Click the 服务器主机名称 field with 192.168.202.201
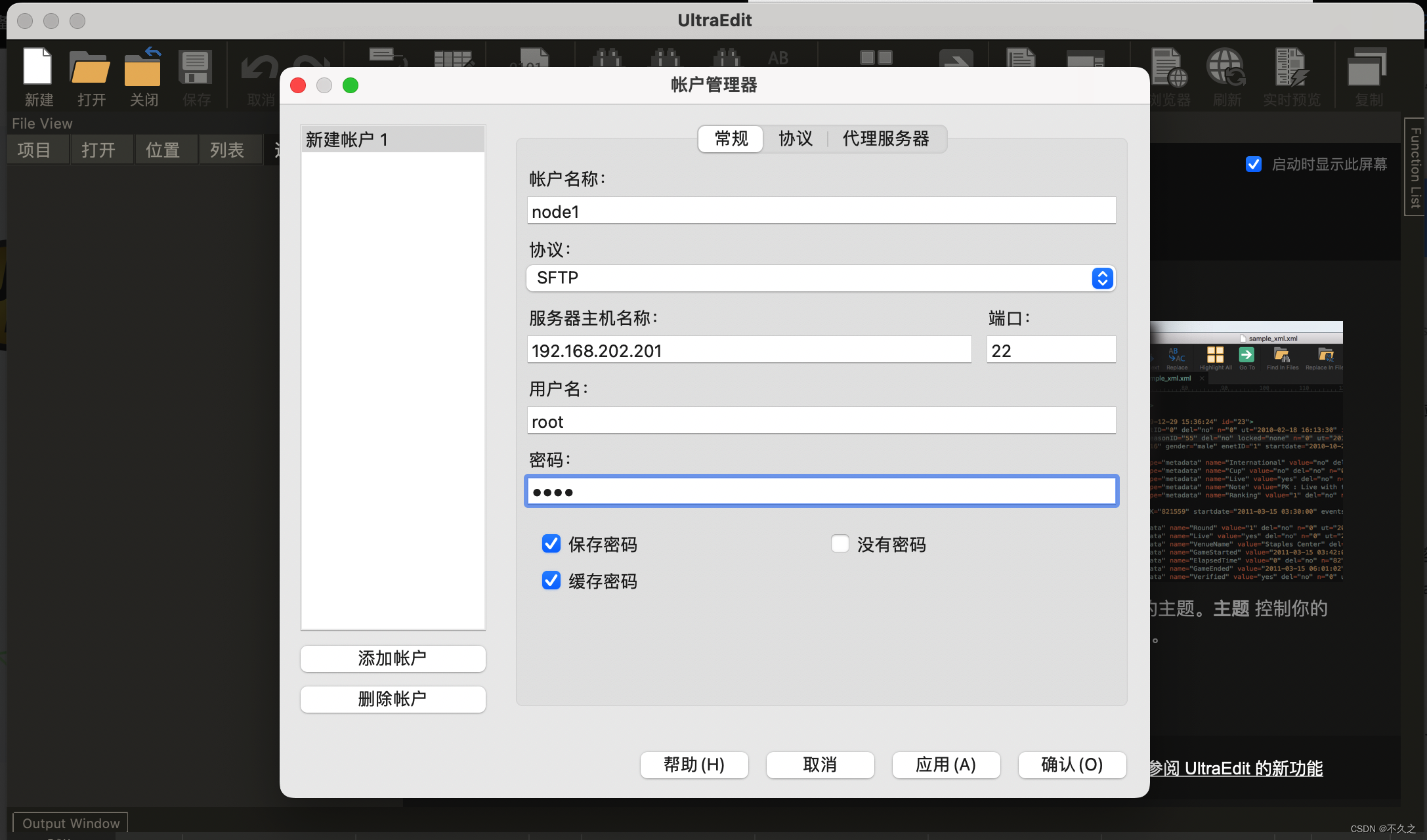 pos(749,350)
